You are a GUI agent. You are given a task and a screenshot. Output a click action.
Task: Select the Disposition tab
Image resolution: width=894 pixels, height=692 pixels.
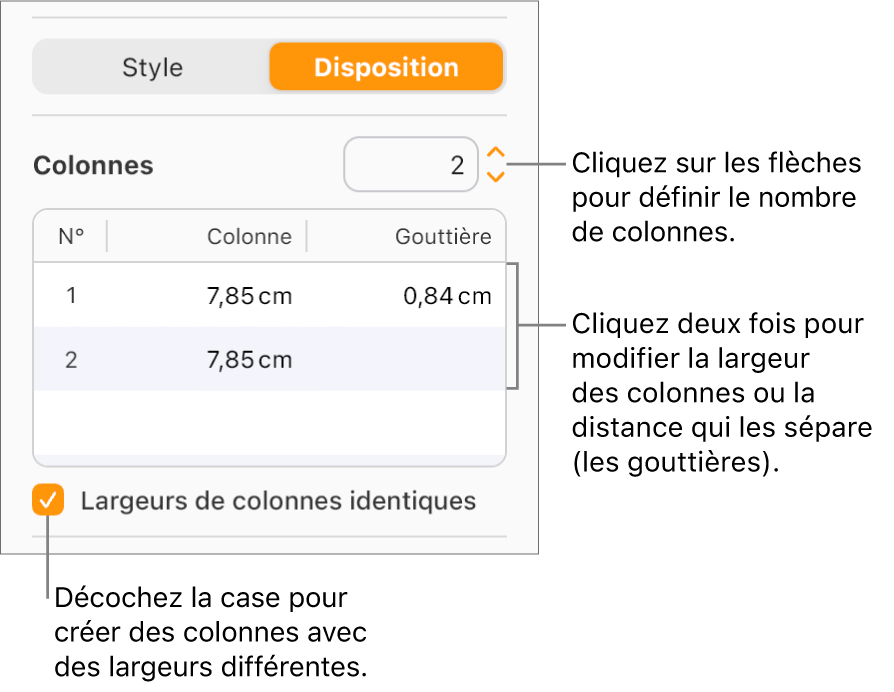(386, 67)
